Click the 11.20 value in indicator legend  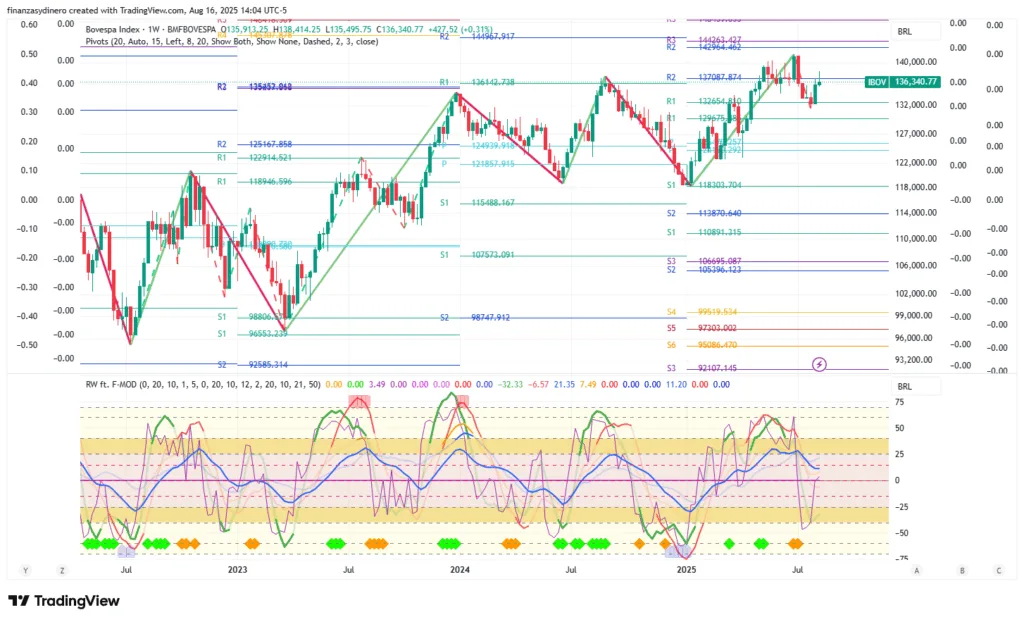point(676,384)
